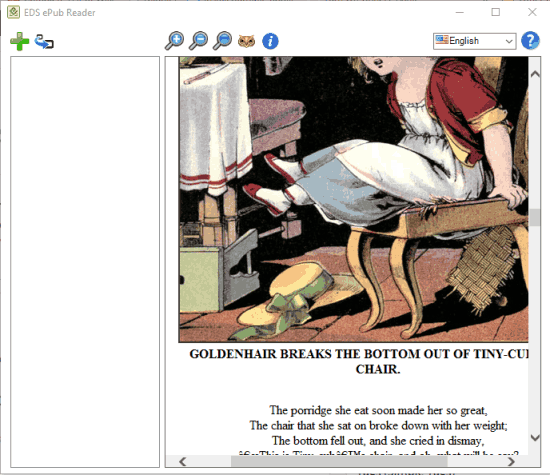
Task: Maximize the EDS ePub Reader window
Action: point(496,12)
